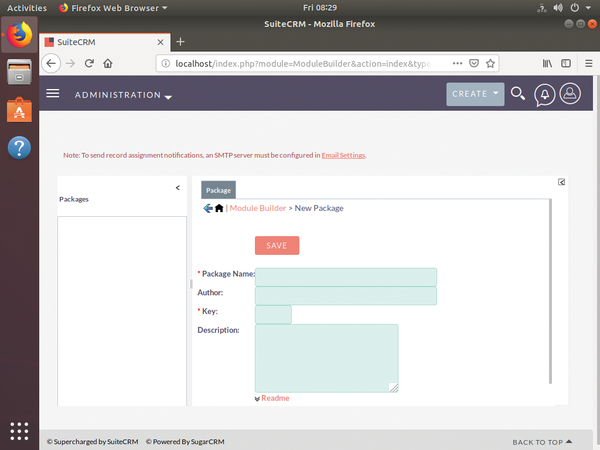The height and width of the screenshot is (450, 600).
Task: Click Back To Top
Action: point(542,442)
